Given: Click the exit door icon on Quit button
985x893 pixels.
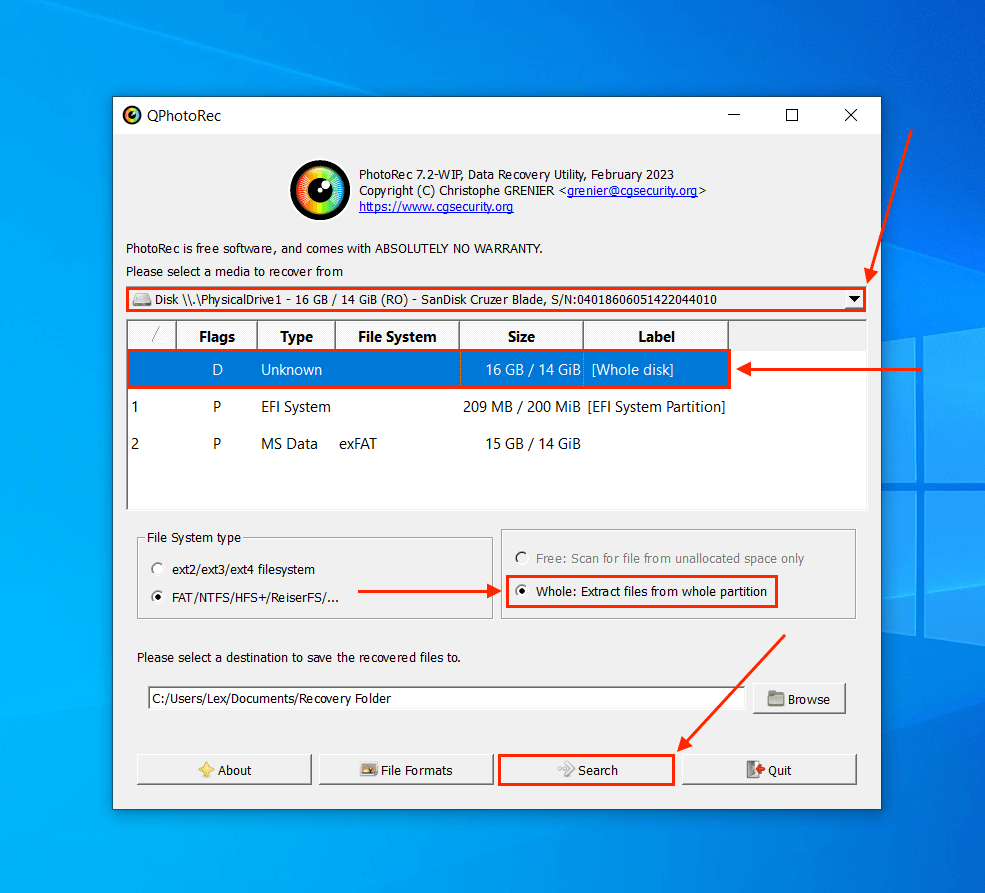Looking at the screenshot, I should [x=755, y=770].
